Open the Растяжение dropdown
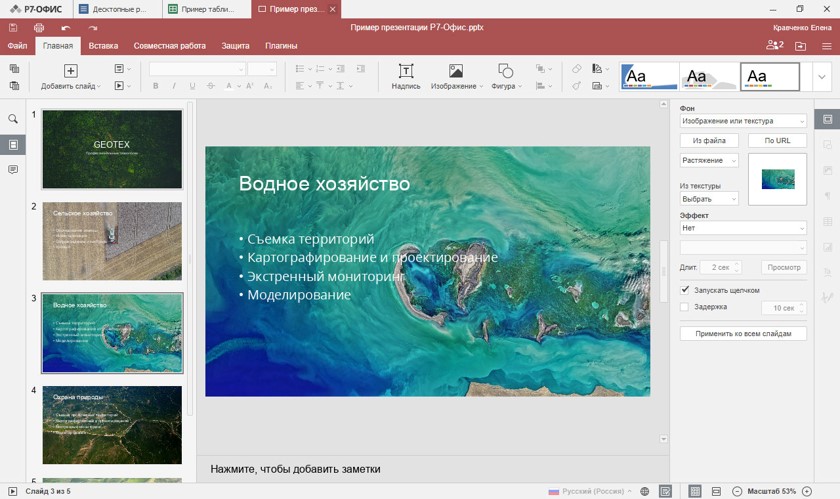Image resolution: width=840 pixels, height=499 pixels. tap(709, 160)
